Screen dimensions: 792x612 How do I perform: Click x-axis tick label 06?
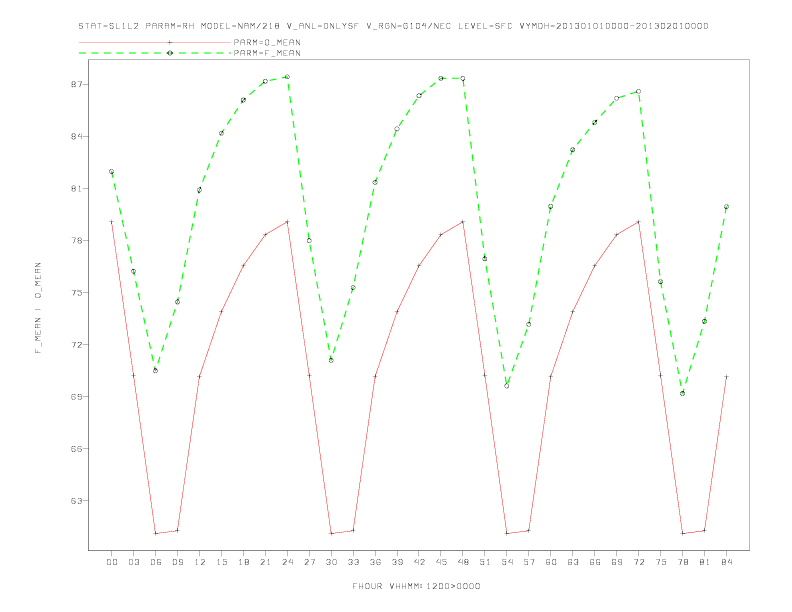click(156, 562)
